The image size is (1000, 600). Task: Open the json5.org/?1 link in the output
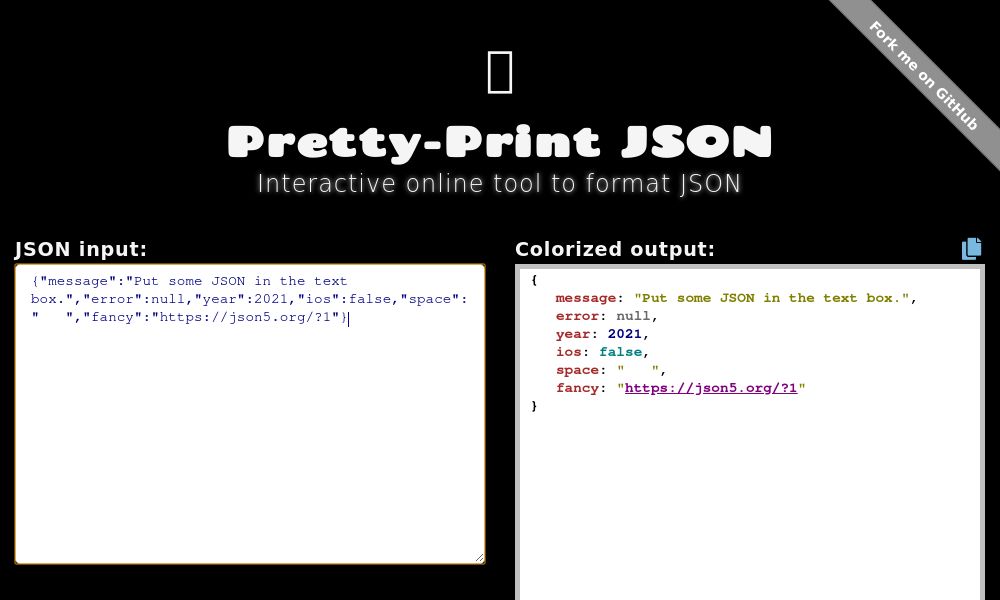(711, 388)
